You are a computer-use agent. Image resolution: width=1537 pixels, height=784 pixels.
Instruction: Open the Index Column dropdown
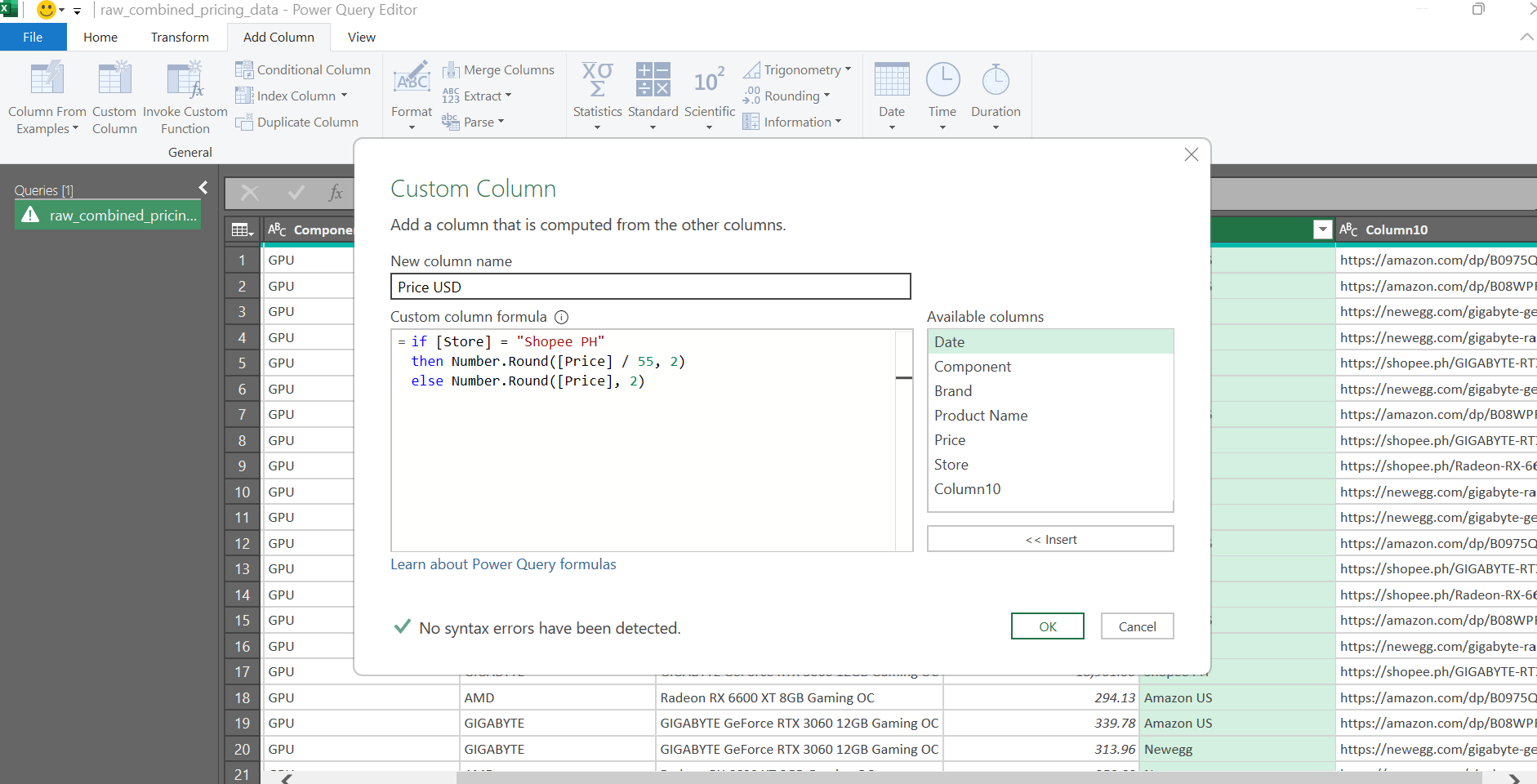click(x=344, y=96)
